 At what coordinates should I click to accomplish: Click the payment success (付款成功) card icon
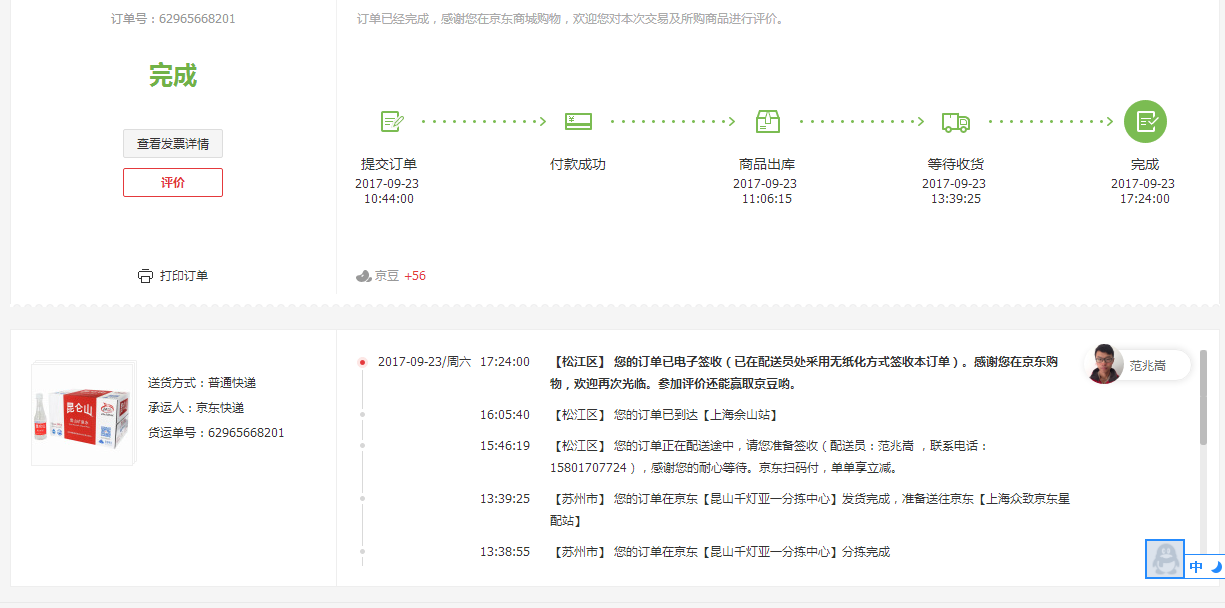click(x=578, y=122)
